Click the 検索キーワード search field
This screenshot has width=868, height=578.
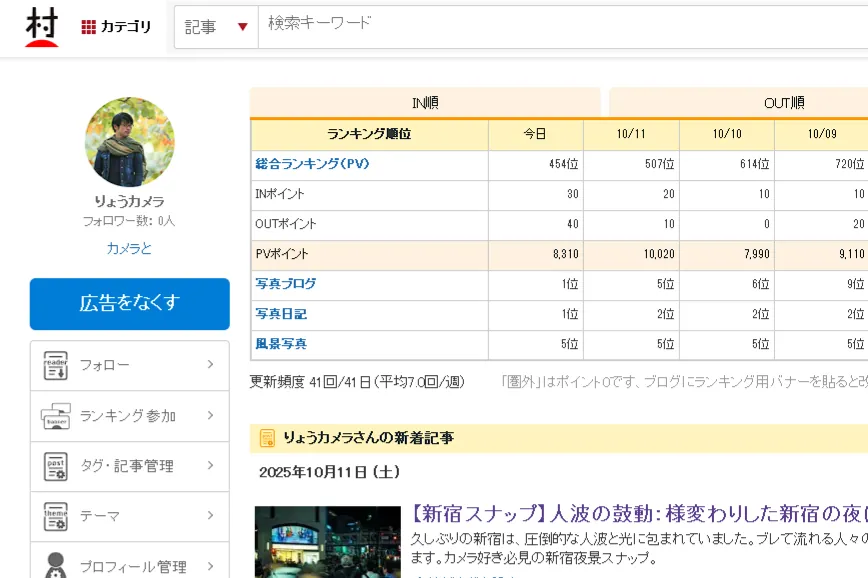point(400,27)
